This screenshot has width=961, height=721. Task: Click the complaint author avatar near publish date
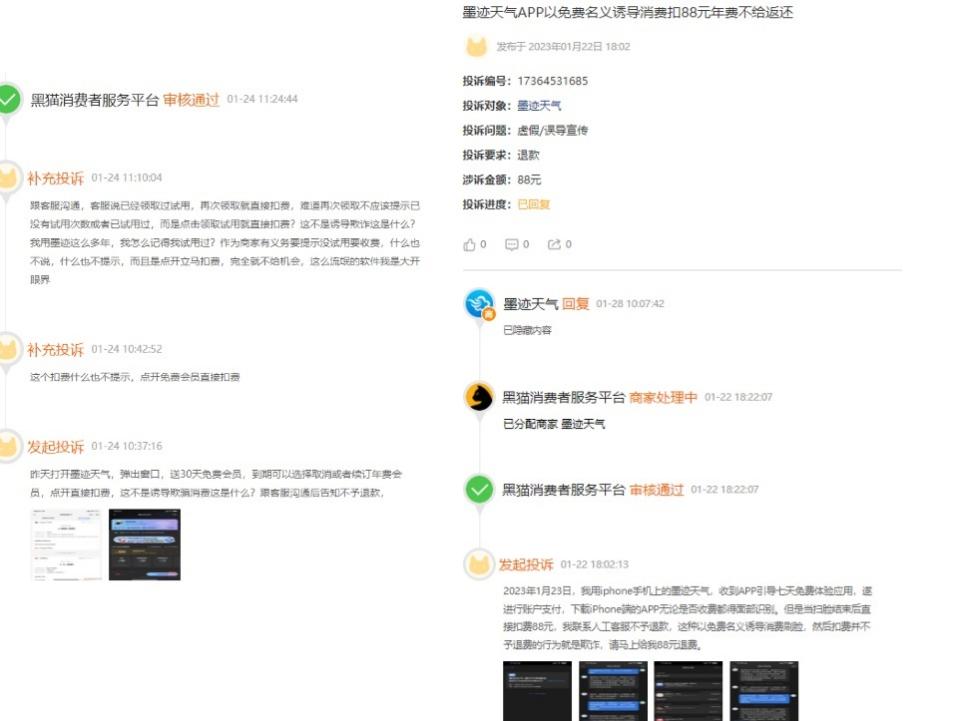tap(477, 46)
